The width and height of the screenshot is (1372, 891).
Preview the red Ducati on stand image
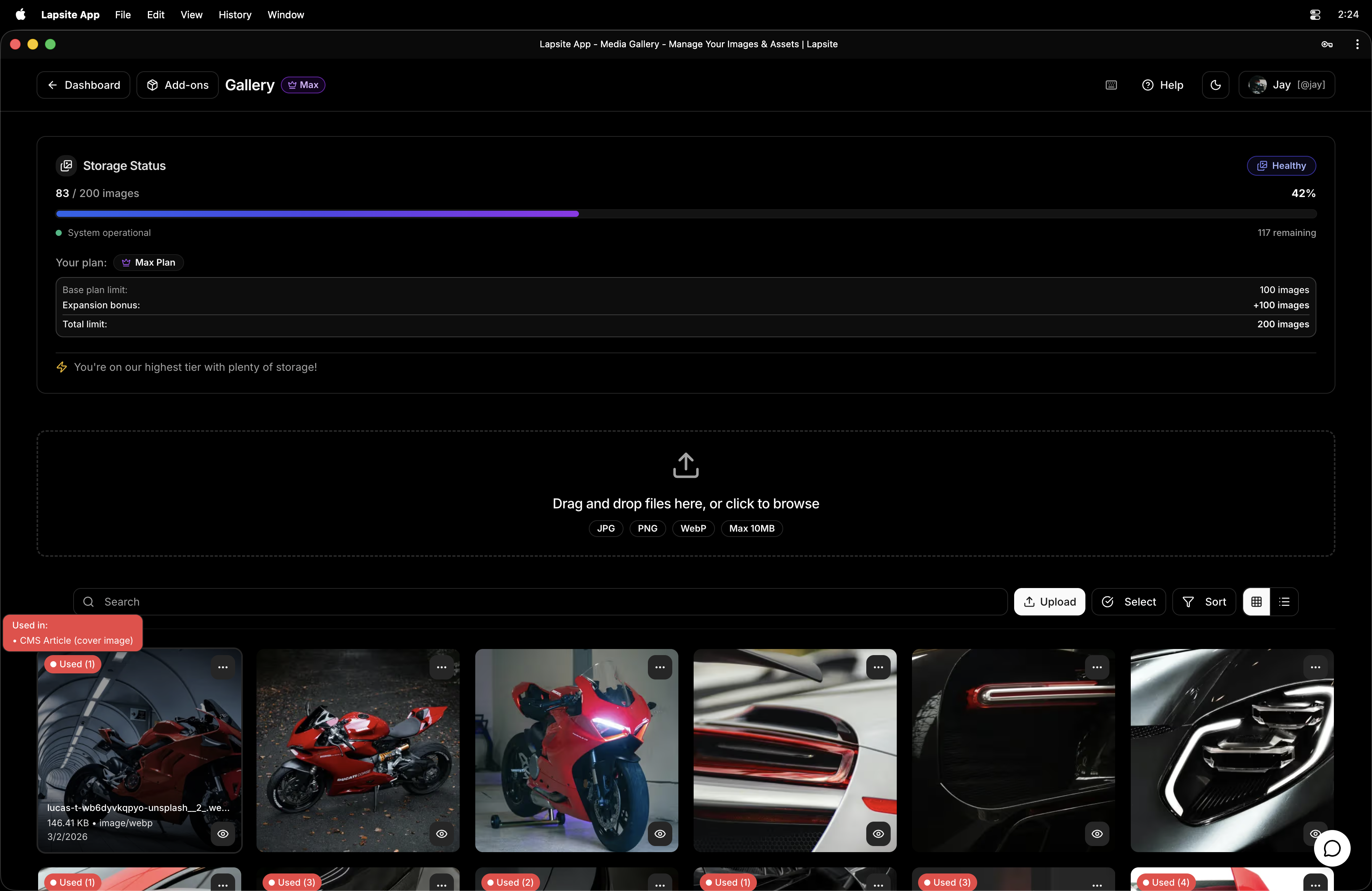tap(659, 833)
